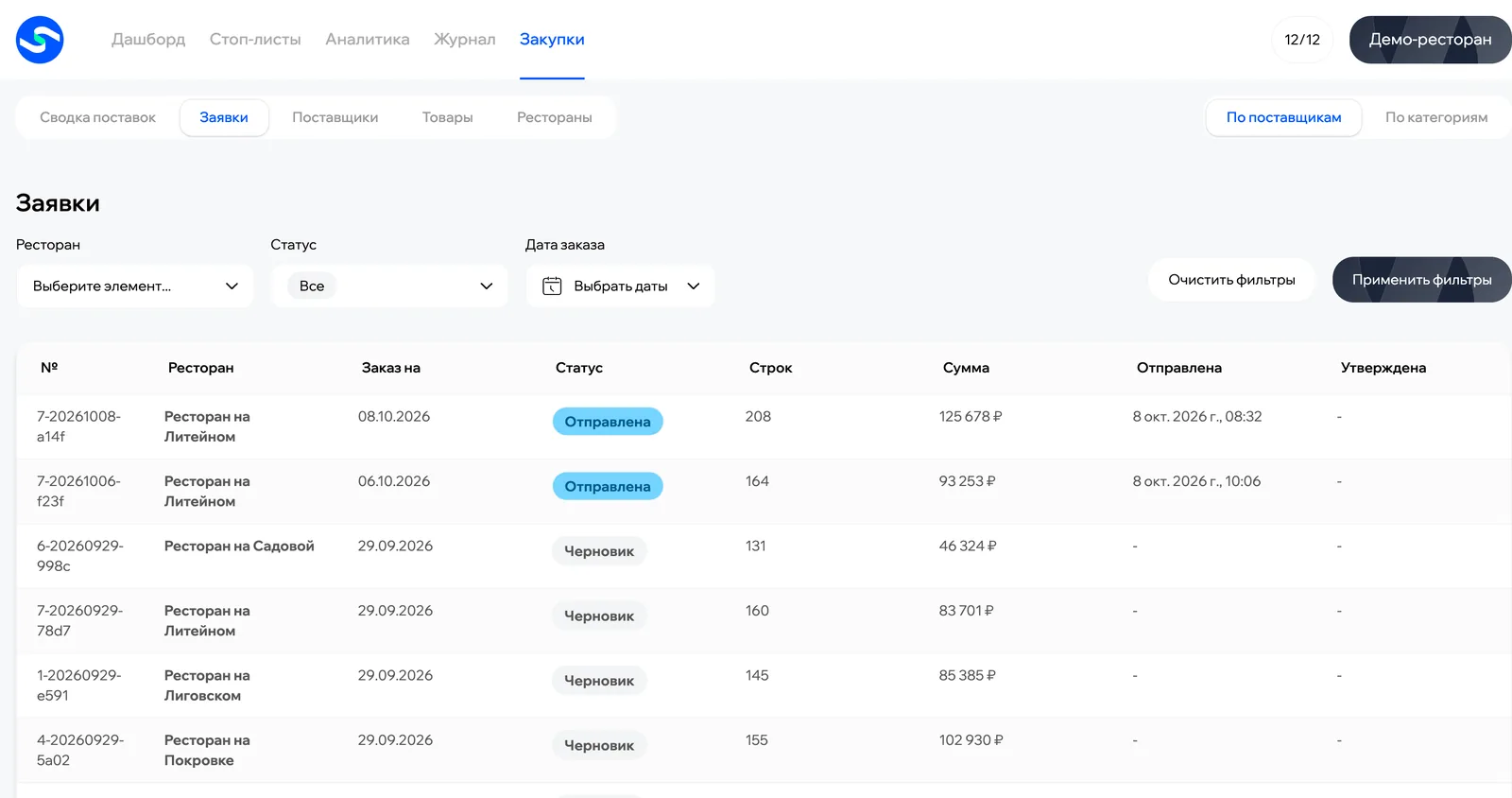Open order 4-20260929-5a02
Image resolution: width=1512 pixels, height=798 pixels.
click(x=80, y=751)
